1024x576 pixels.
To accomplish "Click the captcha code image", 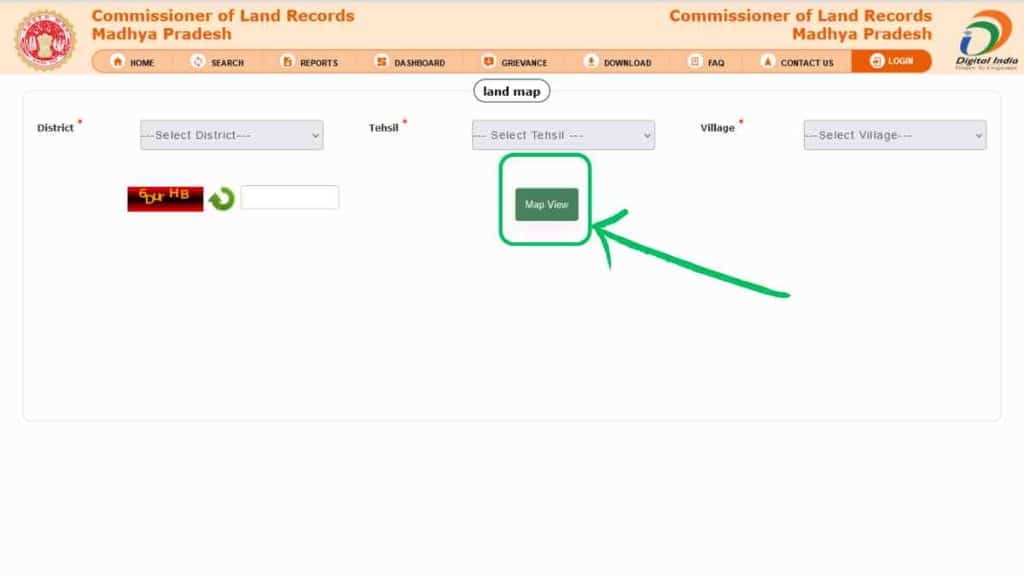I will tap(165, 198).
